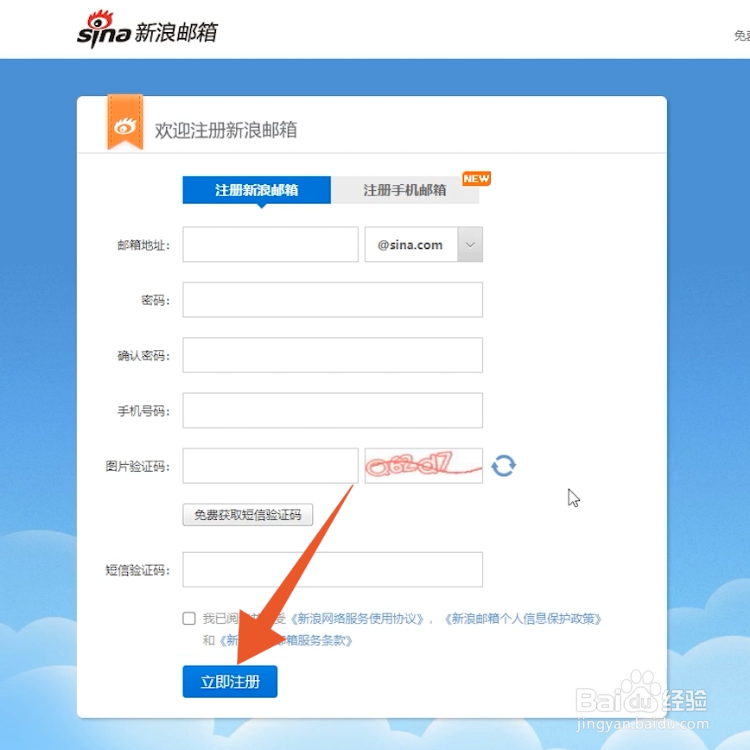Viewport: 750px width, 750px height.
Task: Open the 新浪网络服务使用协议 link
Action: coord(357,619)
